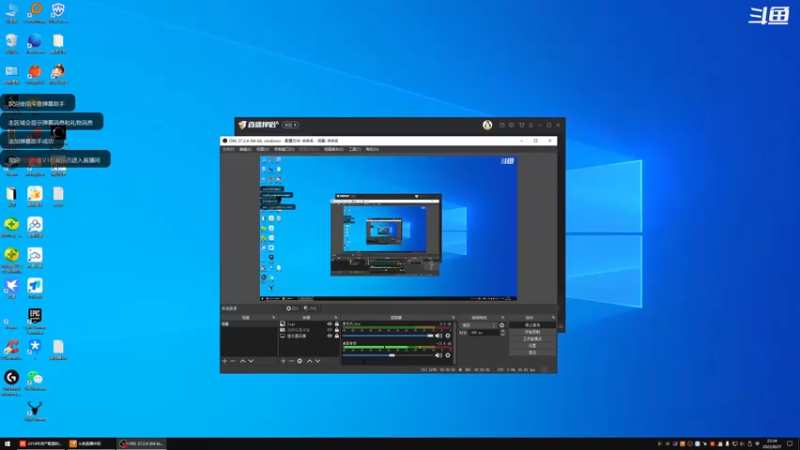This screenshot has height=450, width=800.
Task: Pop out the Scene Transitions dock panel
Action: (503, 318)
